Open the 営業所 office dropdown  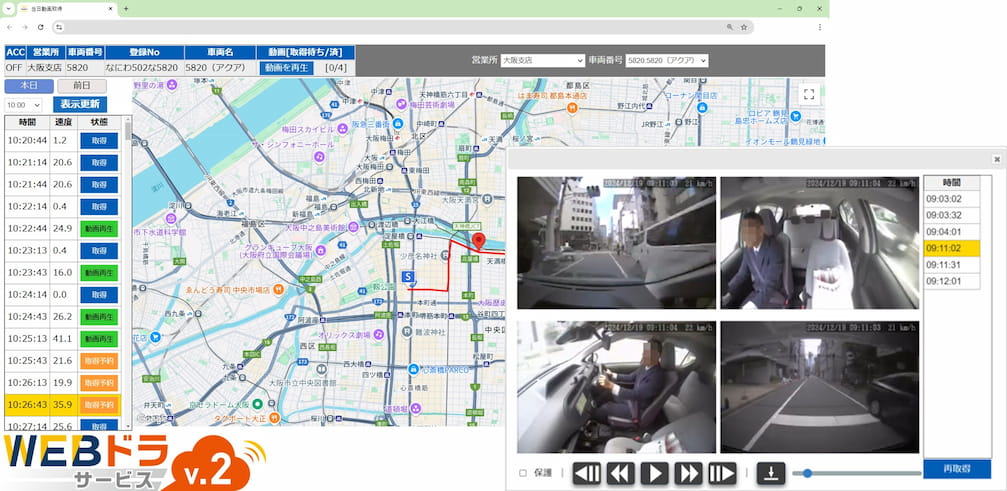[x=543, y=60]
